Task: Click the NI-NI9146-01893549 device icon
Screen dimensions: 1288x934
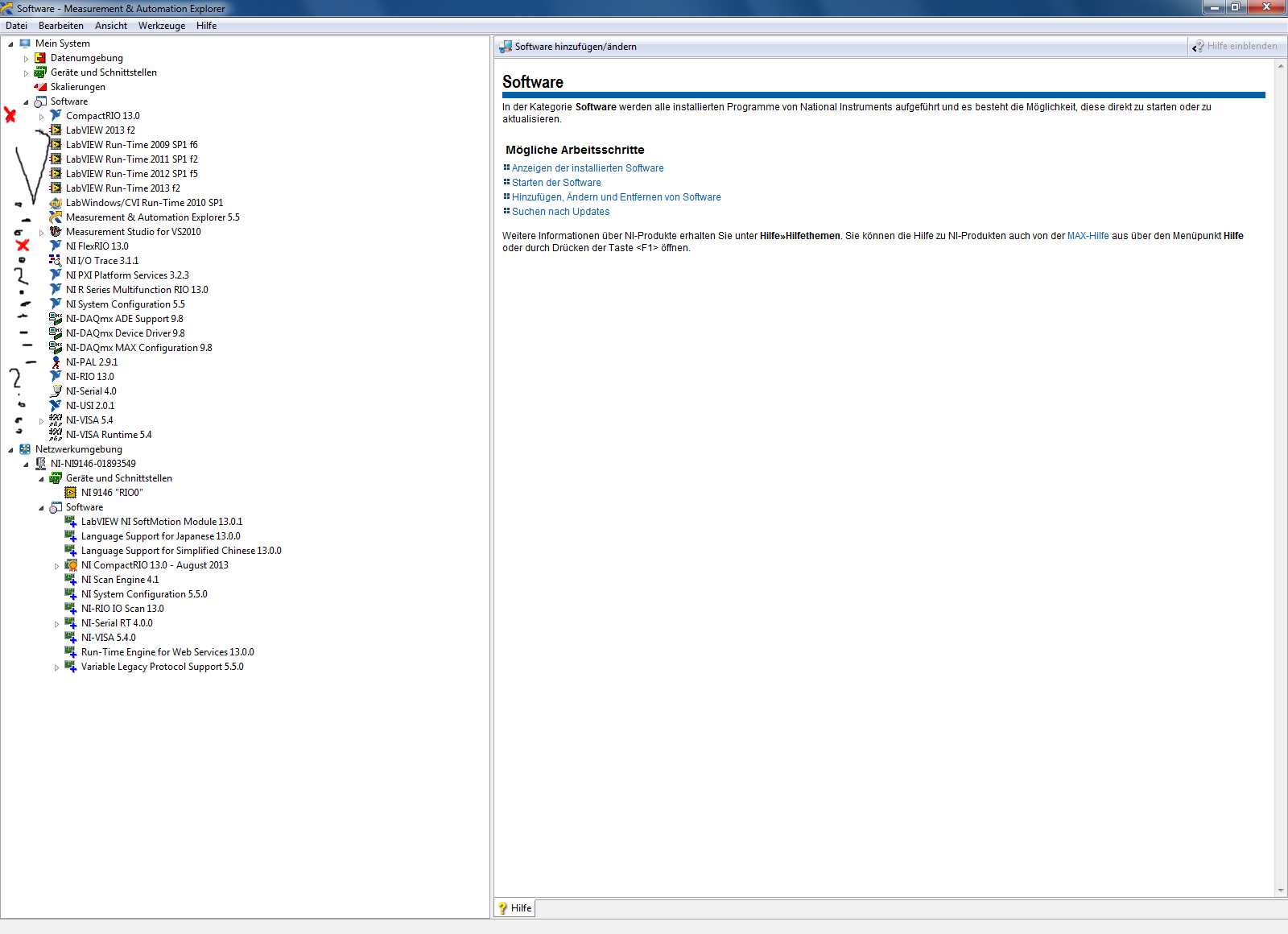Action: (40, 464)
